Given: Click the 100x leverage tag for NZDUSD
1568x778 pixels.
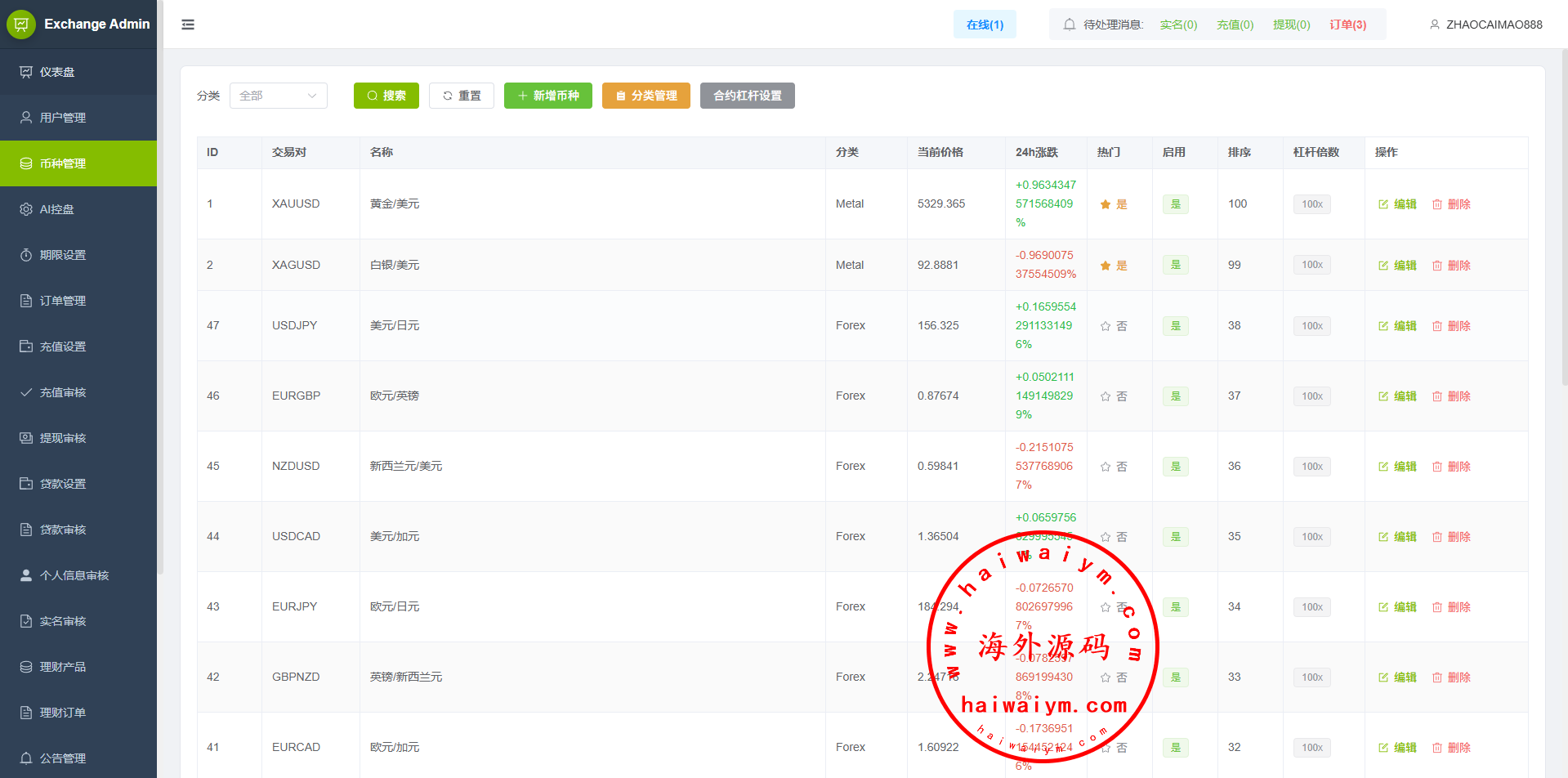Looking at the screenshot, I should pos(1311,467).
